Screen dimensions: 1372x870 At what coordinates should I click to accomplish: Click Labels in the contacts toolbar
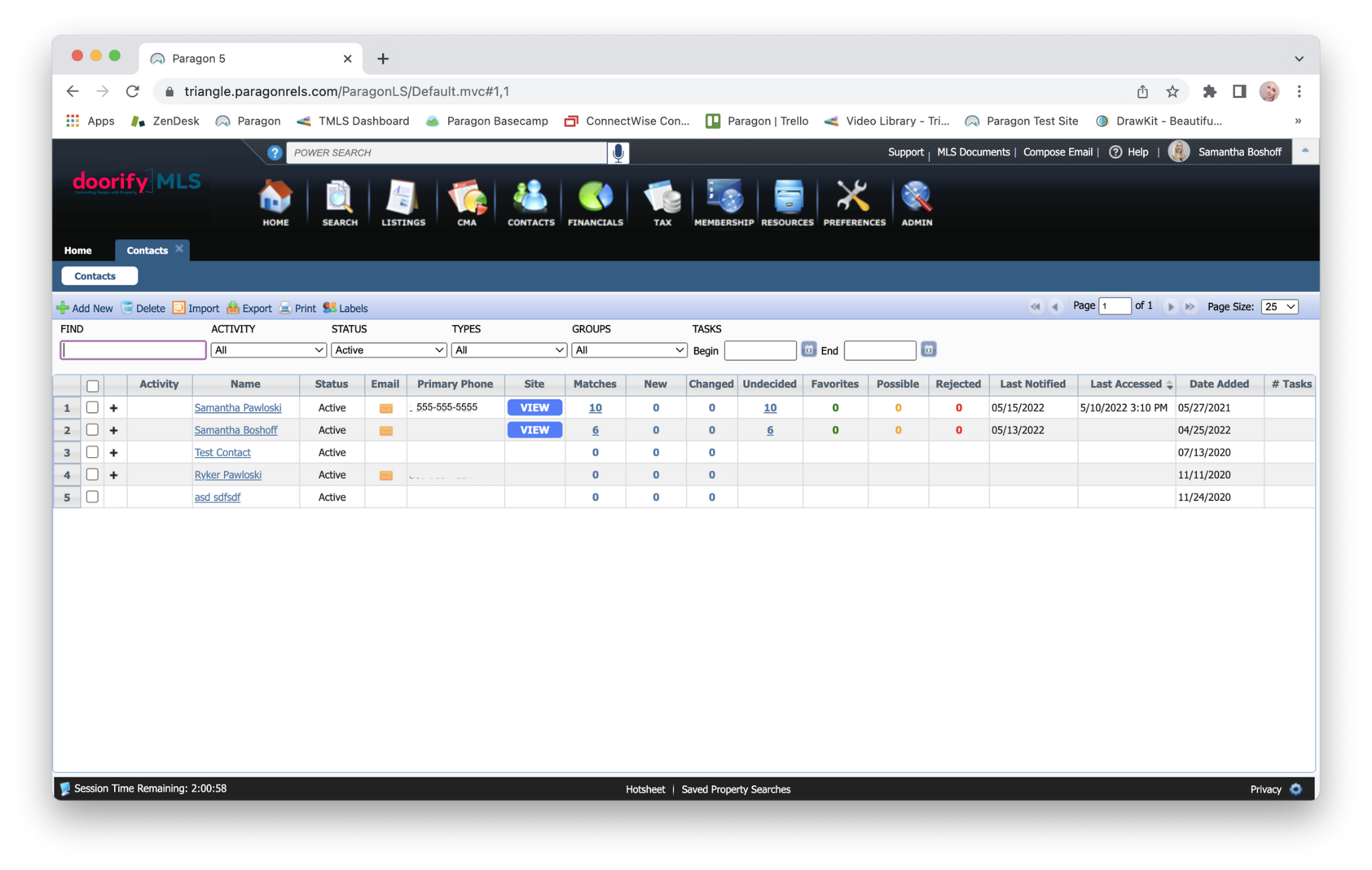coord(346,308)
